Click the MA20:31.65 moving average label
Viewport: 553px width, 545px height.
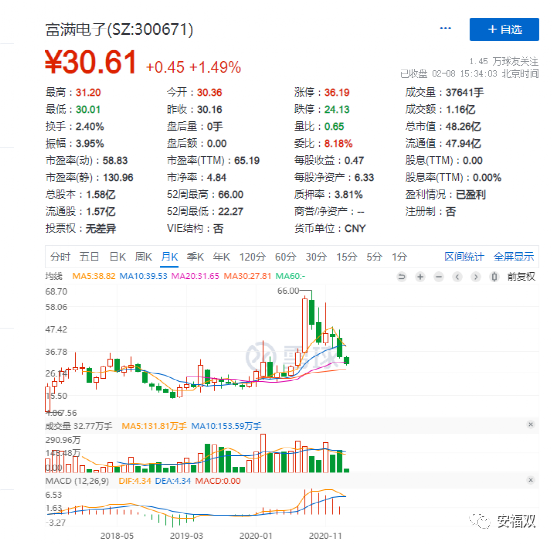pos(195,276)
